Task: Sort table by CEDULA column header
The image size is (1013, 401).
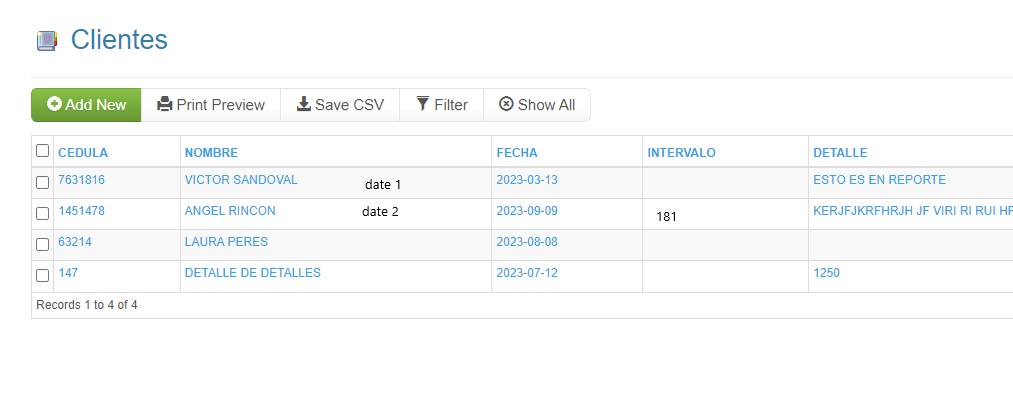Action: click(83, 153)
